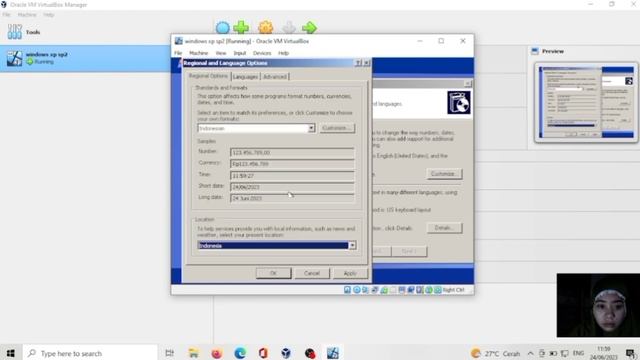Viewport: 640px width, 360px height.
Task: Switch to the Advanced tab
Action: coord(275,77)
